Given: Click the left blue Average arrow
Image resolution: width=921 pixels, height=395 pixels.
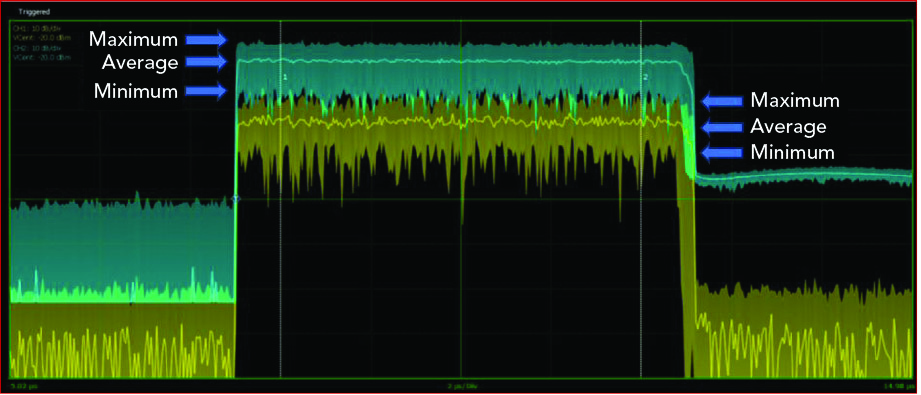Looking at the screenshot, I should [207, 61].
